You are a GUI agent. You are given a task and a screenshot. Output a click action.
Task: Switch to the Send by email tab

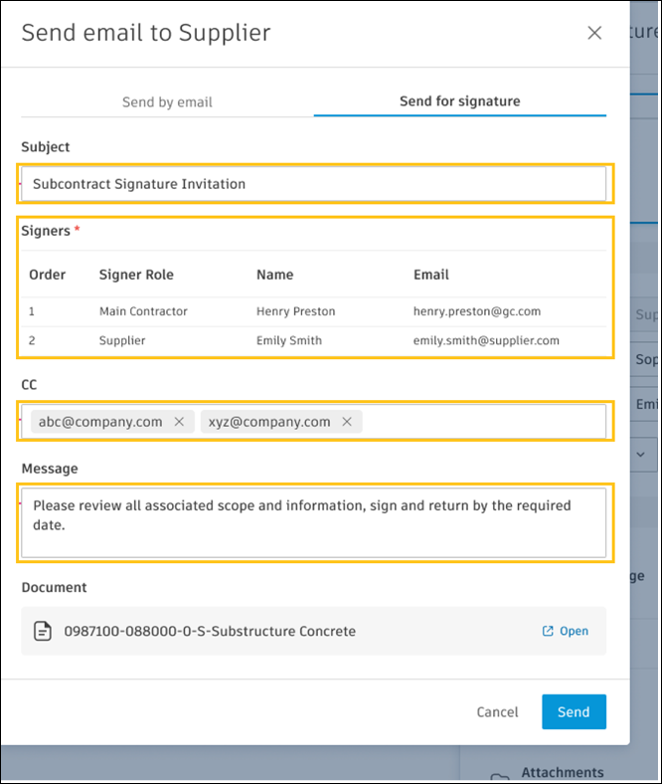pos(167,102)
